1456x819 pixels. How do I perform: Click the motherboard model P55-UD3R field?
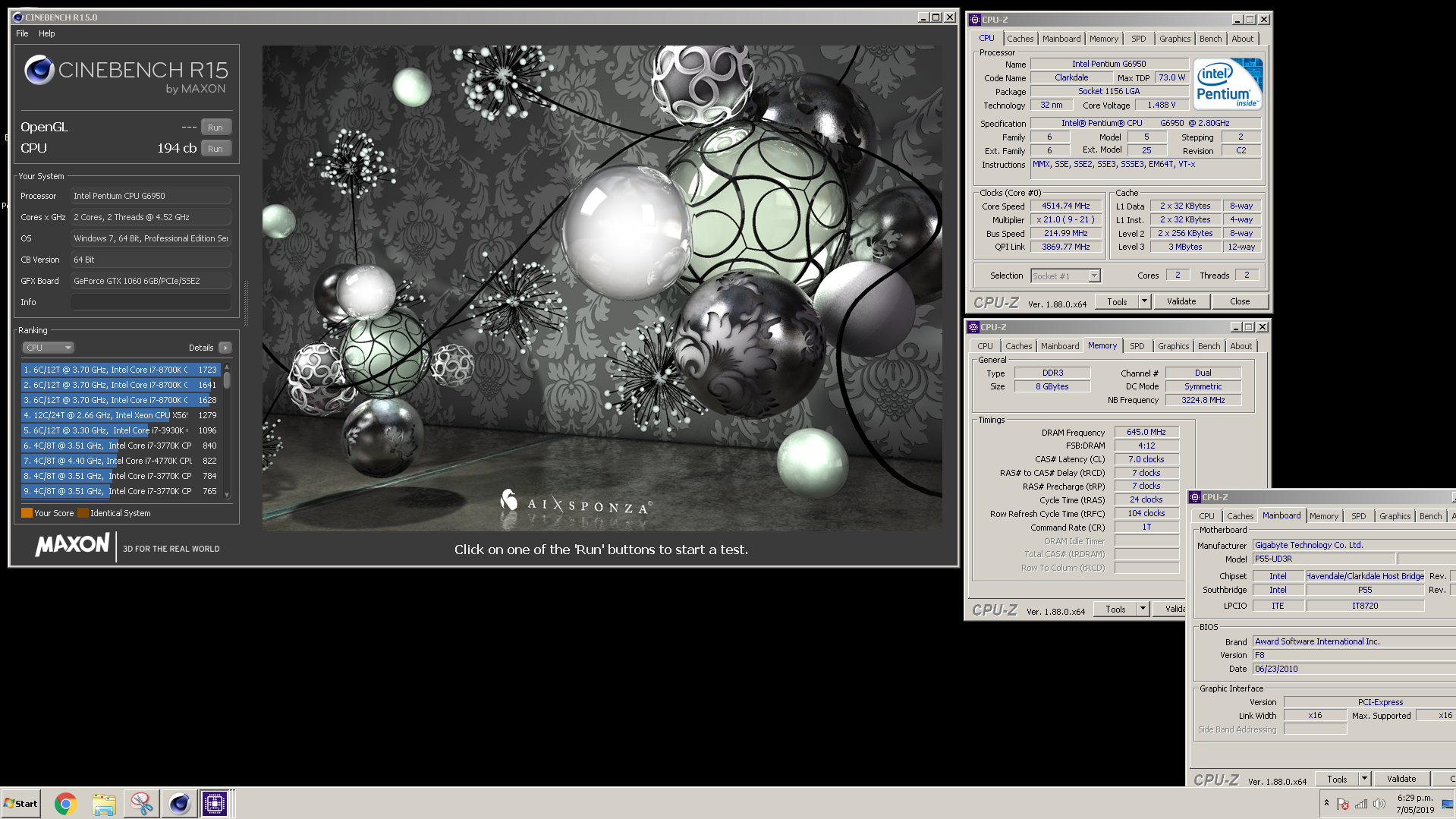click(x=1324, y=559)
